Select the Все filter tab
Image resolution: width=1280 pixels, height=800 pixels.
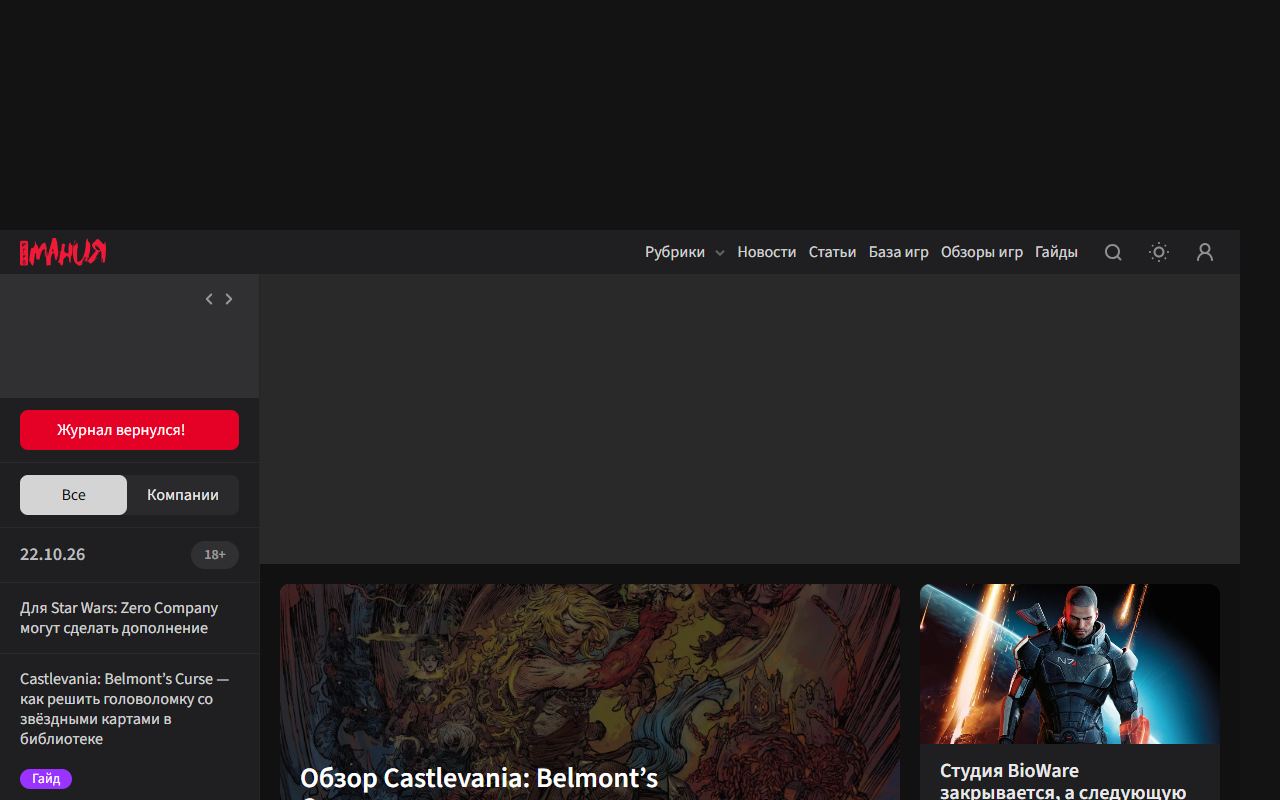coord(74,495)
